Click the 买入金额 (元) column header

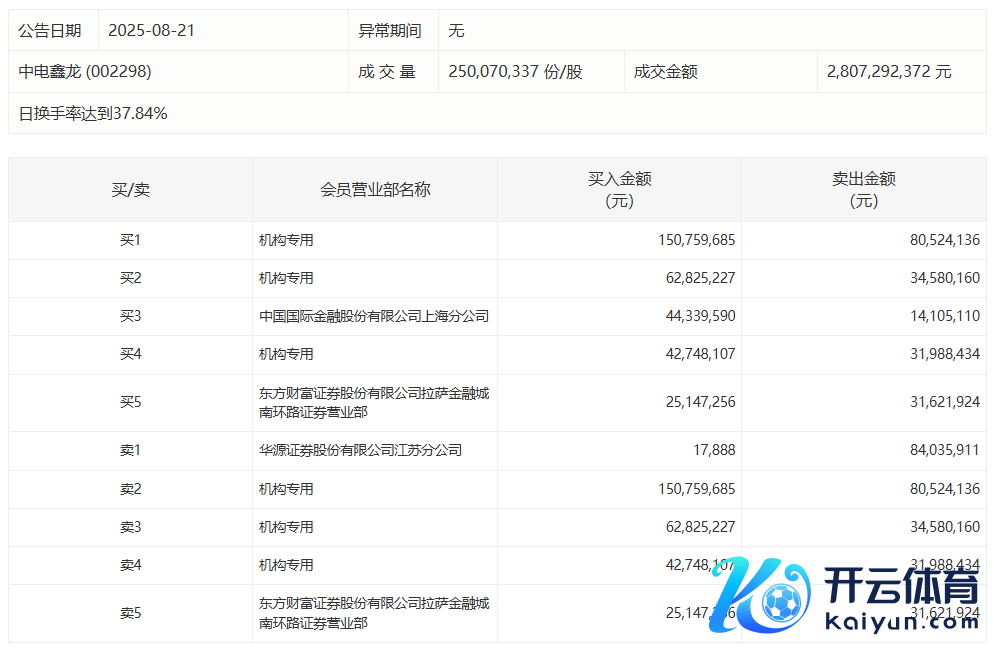pos(619,189)
